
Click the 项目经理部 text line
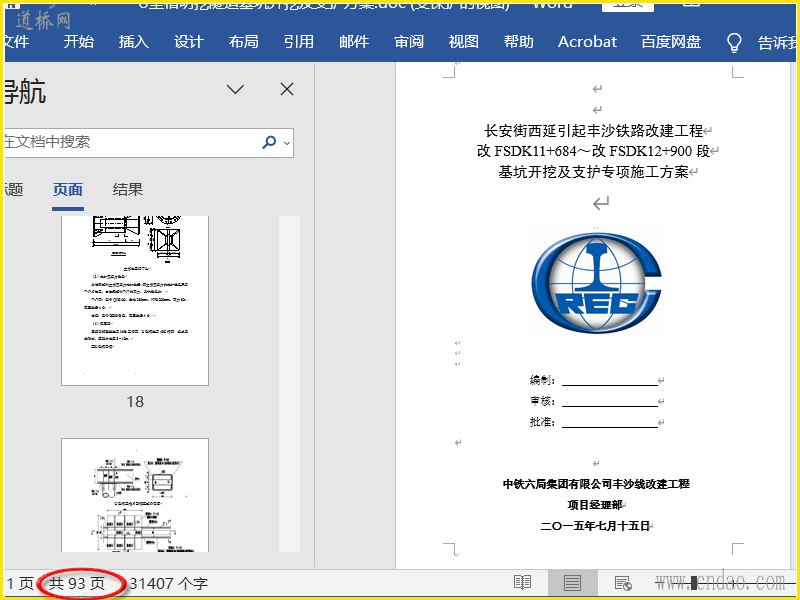[x=595, y=505]
